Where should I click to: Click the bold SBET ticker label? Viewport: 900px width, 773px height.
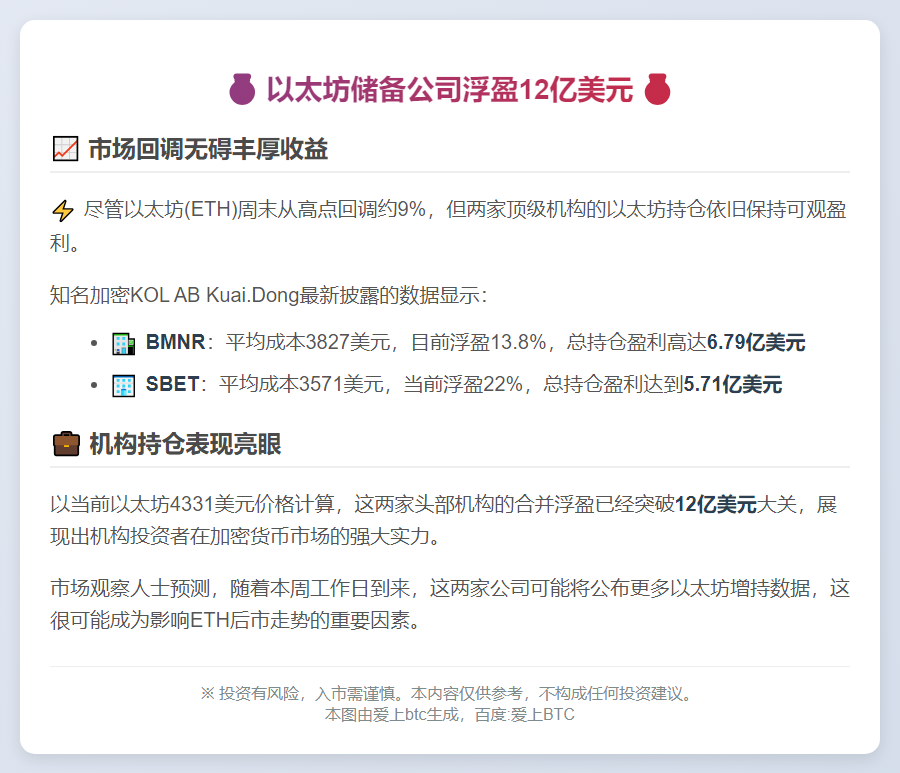click(172, 385)
